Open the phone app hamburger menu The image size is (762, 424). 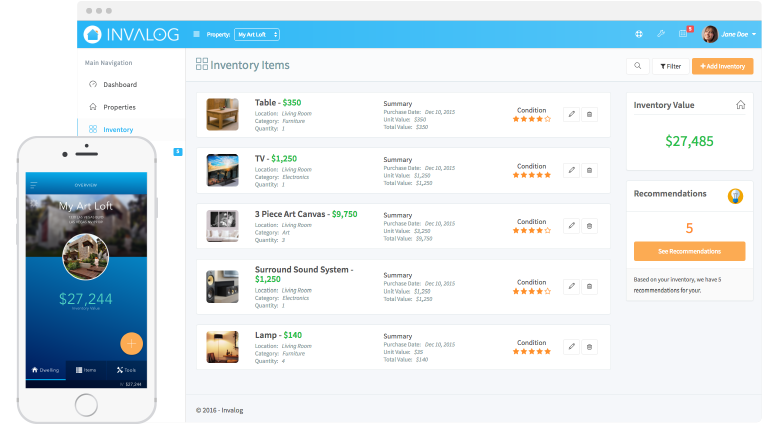pos(33,185)
